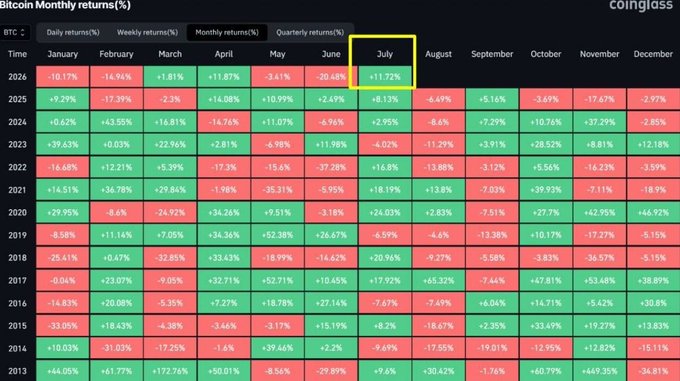Switch to Weekly returns(%) tab

point(147,33)
